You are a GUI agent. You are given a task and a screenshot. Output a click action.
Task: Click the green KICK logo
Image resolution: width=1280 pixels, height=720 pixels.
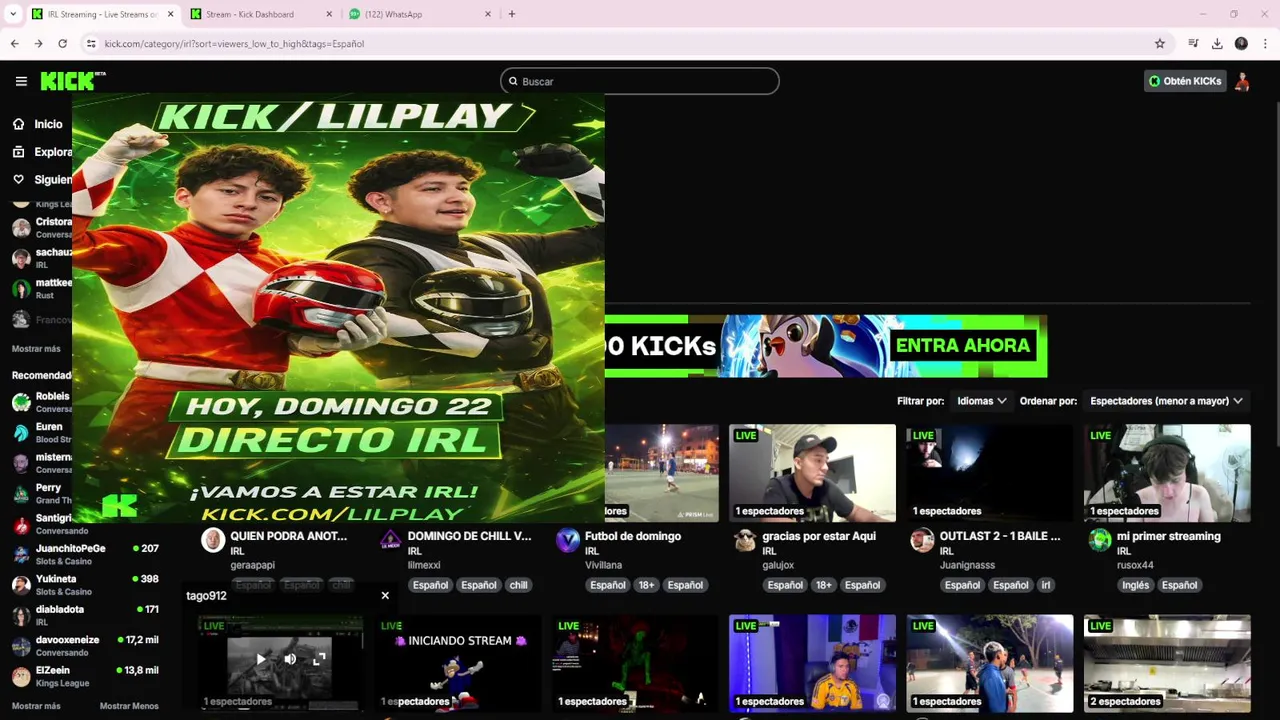[x=72, y=81]
